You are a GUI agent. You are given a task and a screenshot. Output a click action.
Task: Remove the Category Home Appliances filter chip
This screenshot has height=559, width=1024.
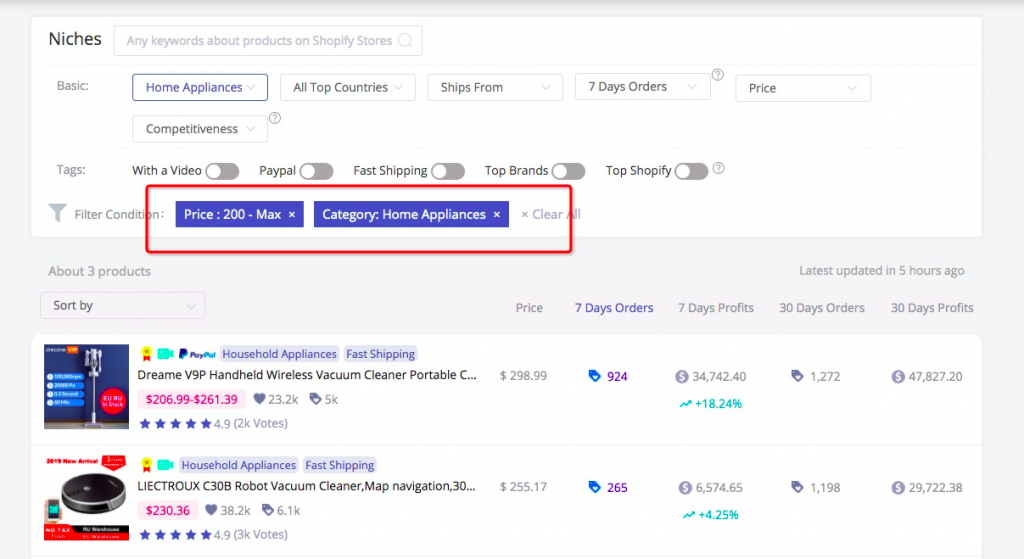click(497, 214)
